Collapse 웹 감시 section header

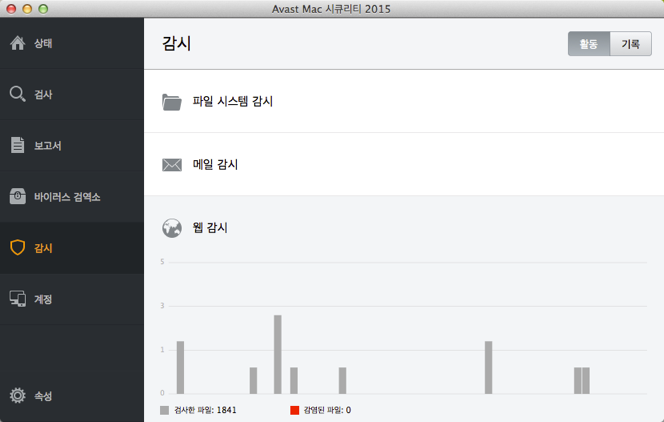[x=404, y=228]
